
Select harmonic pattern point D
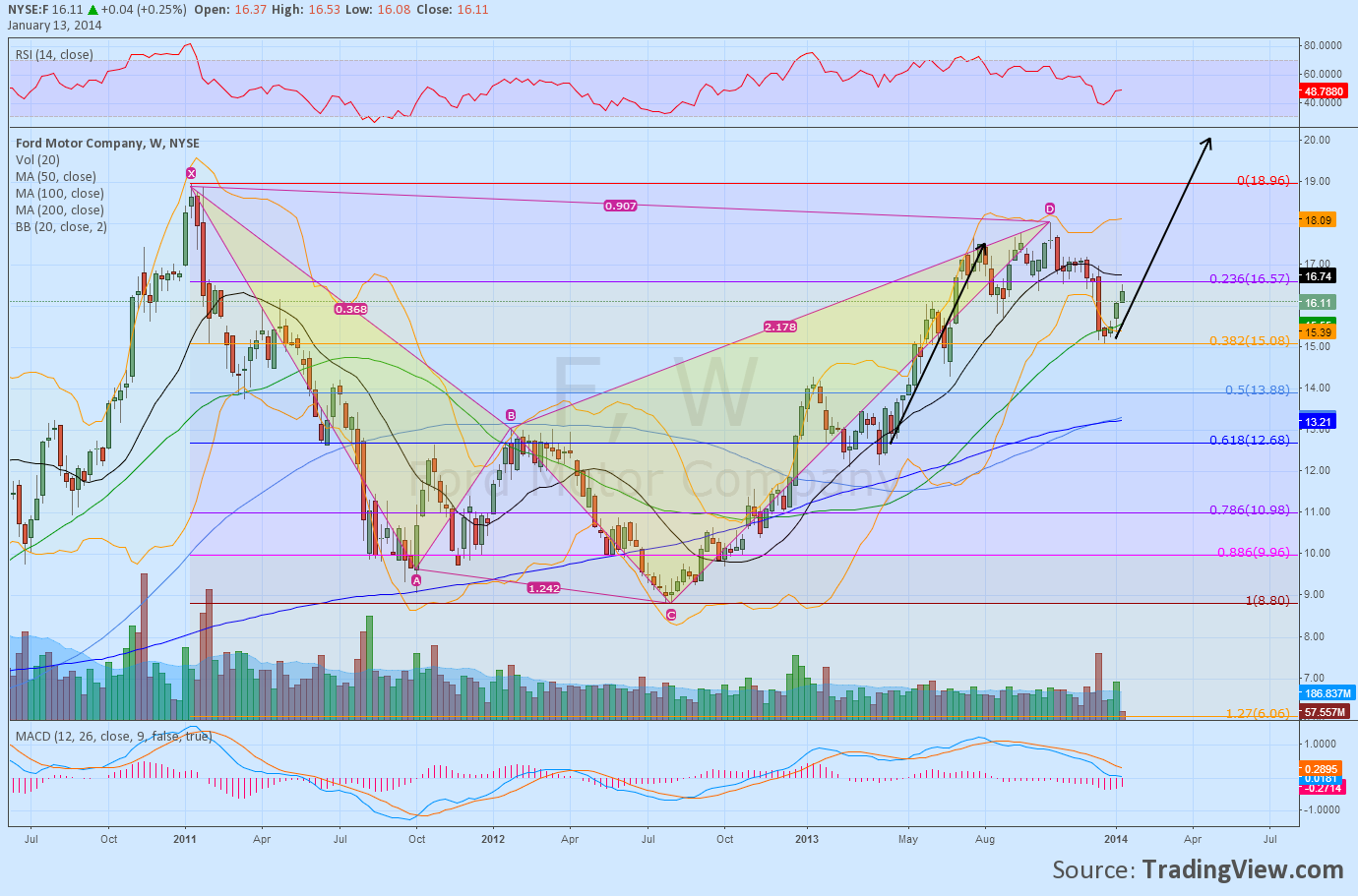[x=1050, y=209]
